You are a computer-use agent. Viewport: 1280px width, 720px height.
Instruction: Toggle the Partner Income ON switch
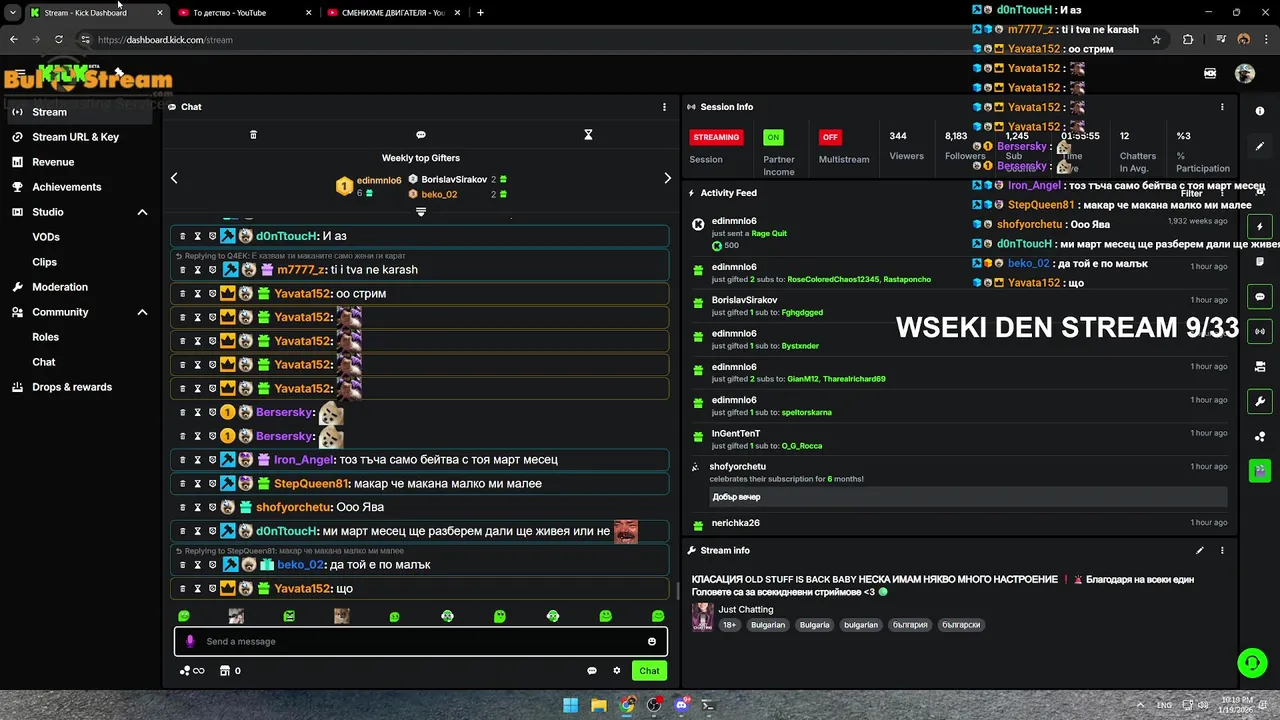pos(773,137)
